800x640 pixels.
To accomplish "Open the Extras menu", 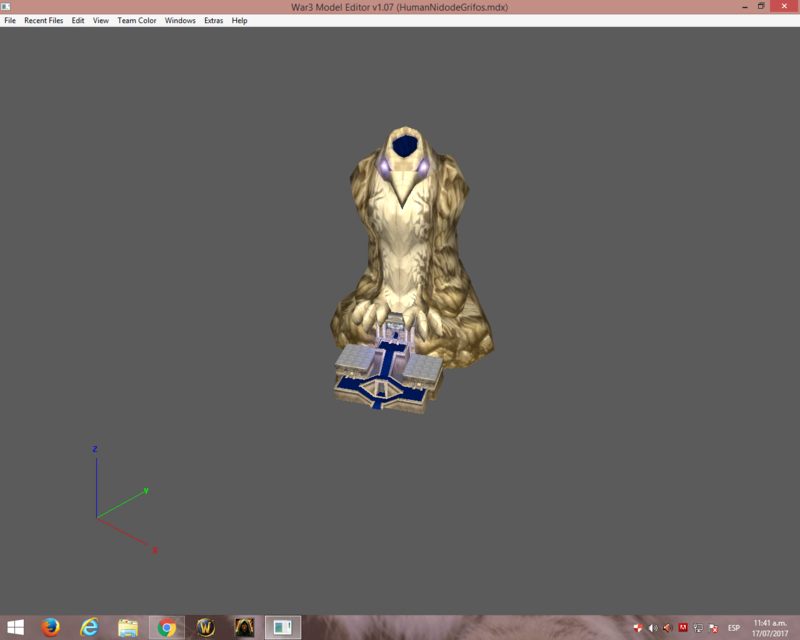I will (x=213, y=20).
